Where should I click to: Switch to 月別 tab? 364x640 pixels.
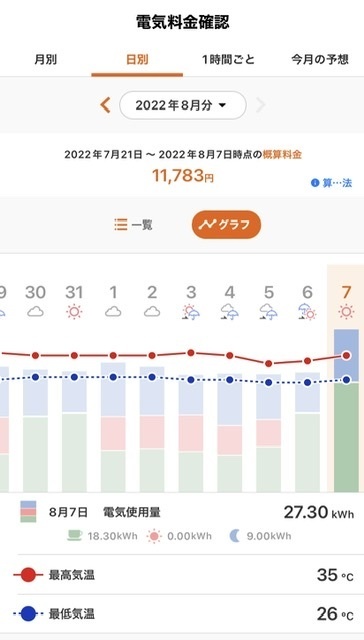tap(45, 60)
